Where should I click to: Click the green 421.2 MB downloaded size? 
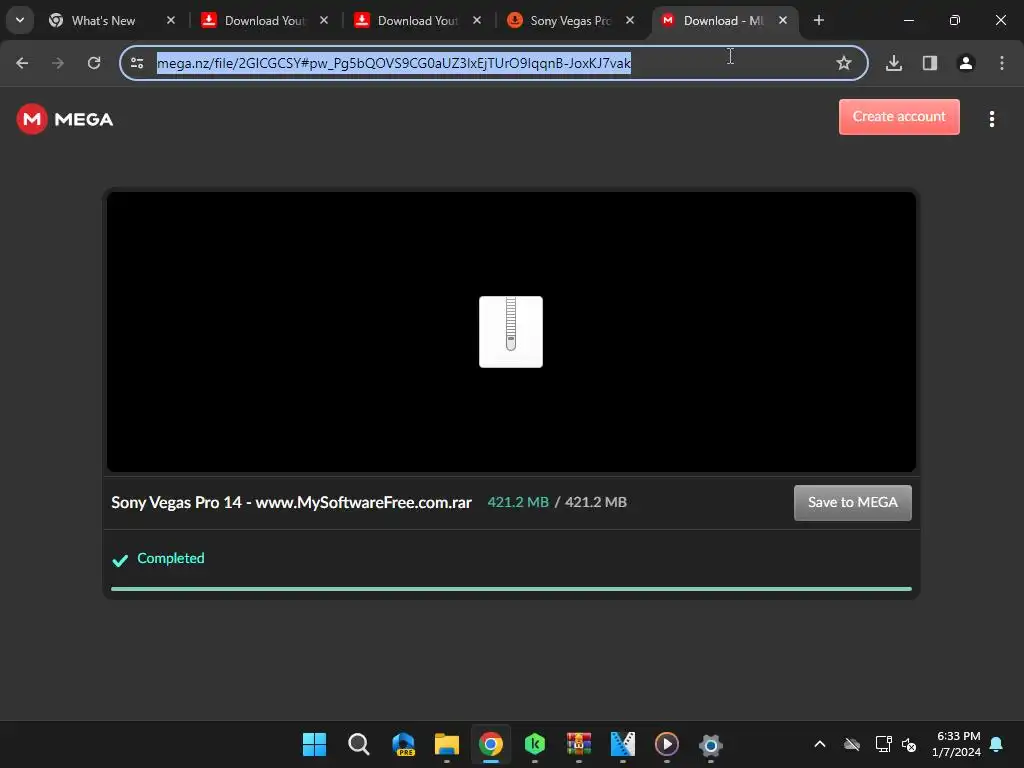click(518, 502)
